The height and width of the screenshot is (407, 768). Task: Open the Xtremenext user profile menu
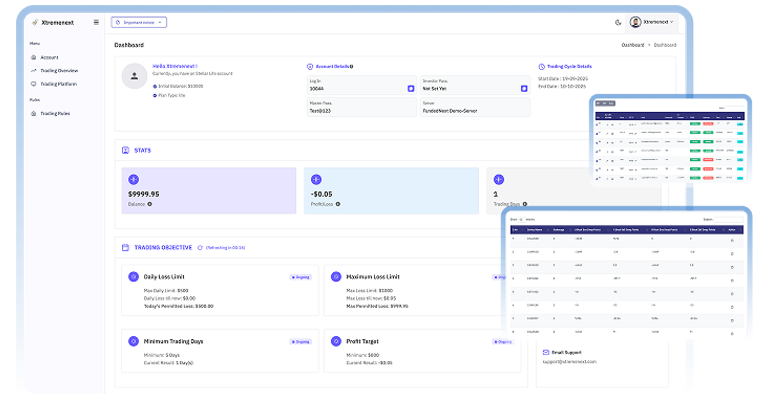[651, 22]
